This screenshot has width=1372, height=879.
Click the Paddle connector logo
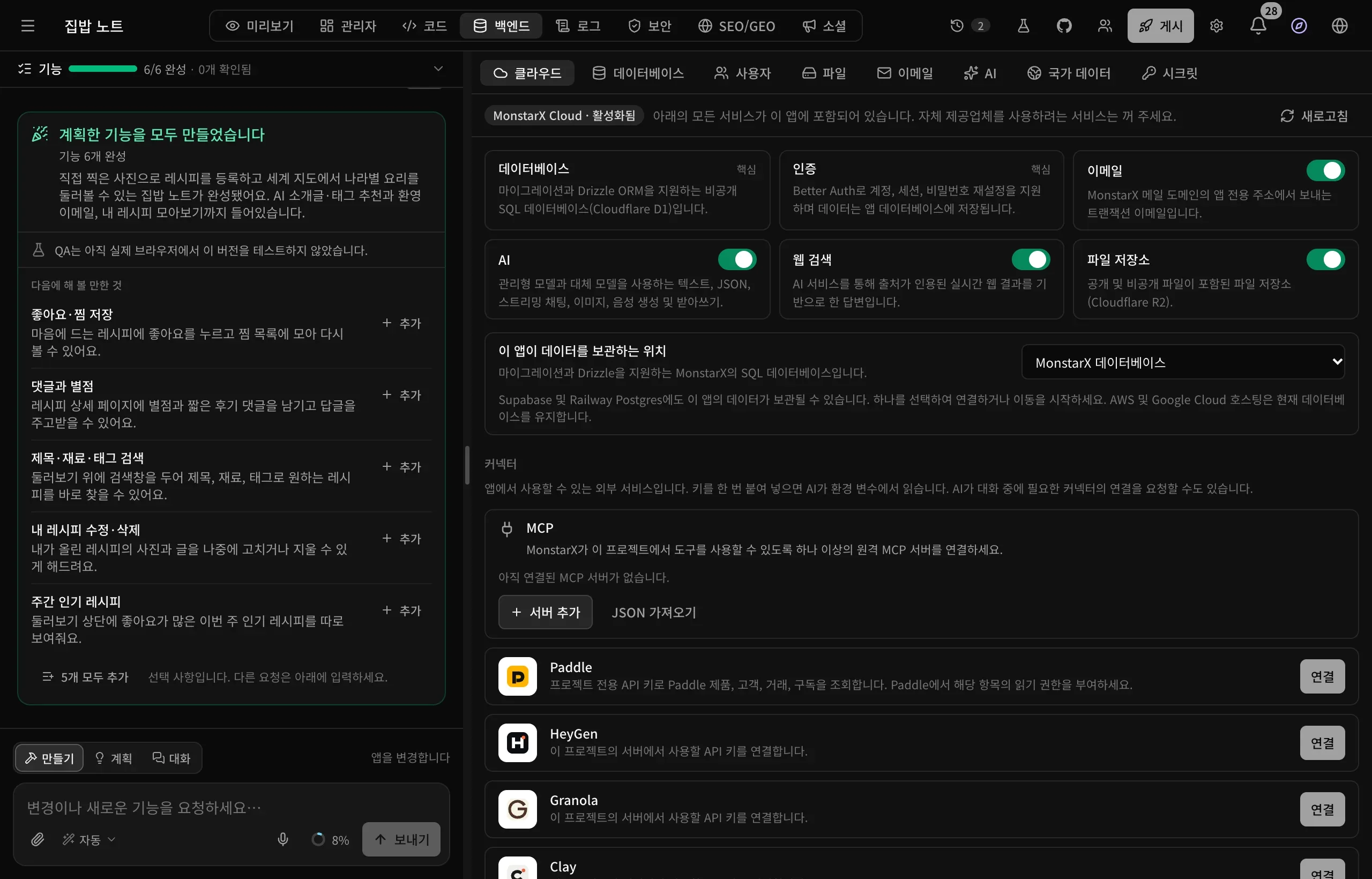click(517, 676)
